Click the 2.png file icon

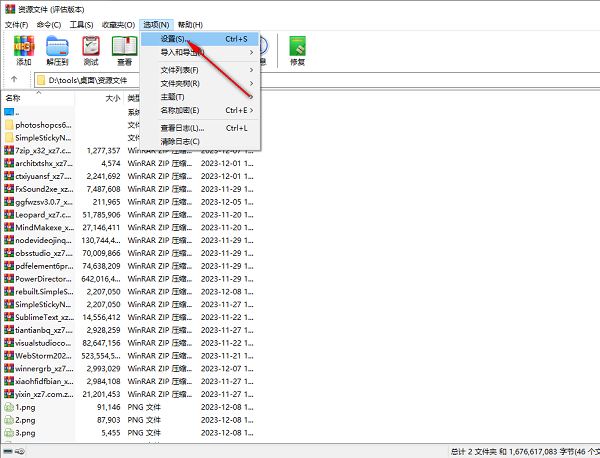click(x=9, y=420)
